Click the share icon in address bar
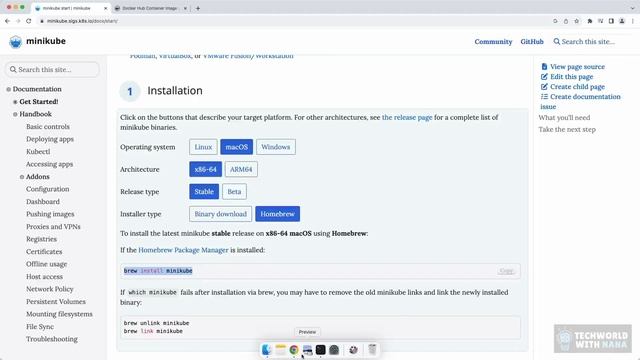This screenshot has width=640, height=360. 566,21
